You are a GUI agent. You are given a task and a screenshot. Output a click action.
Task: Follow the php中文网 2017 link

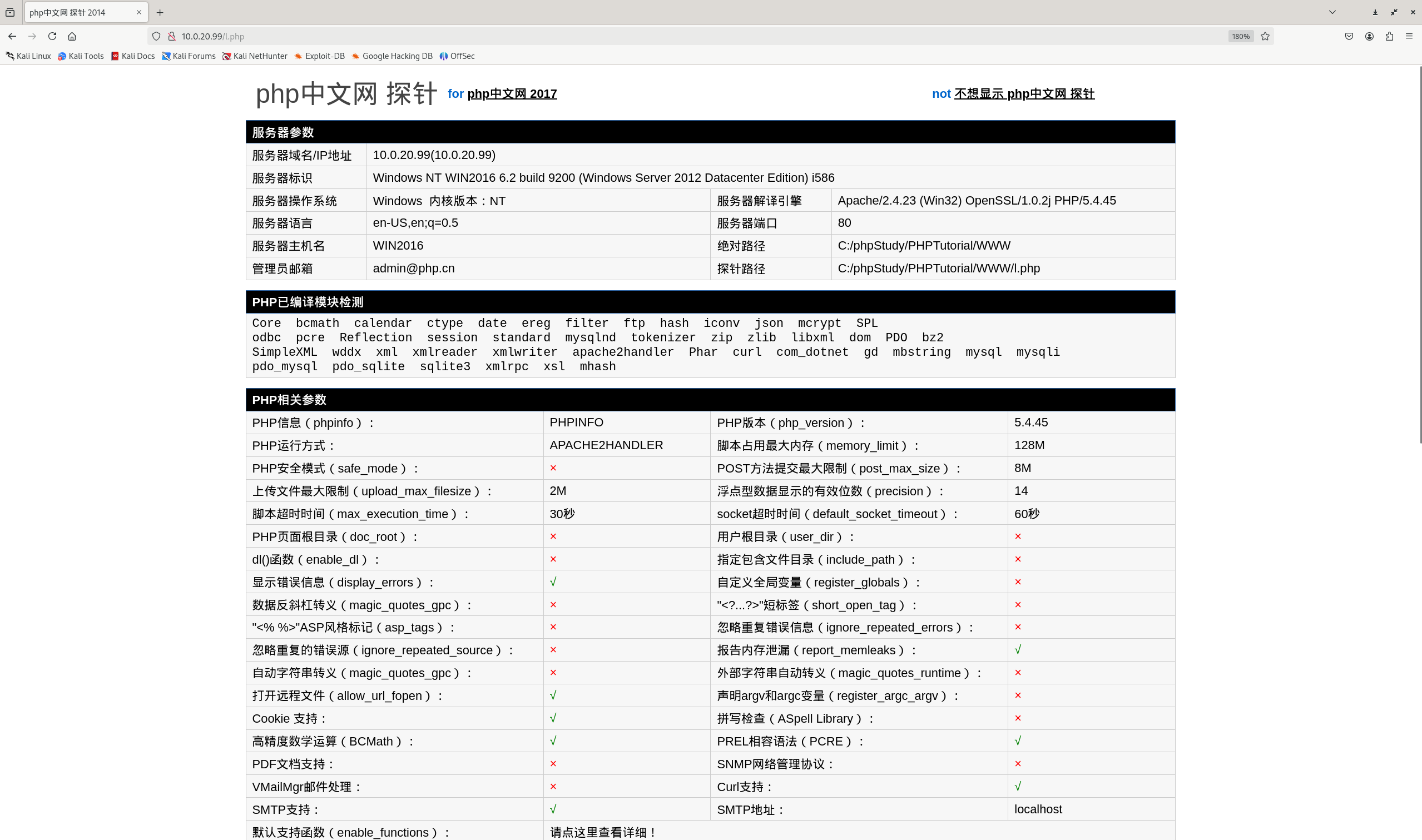tap(512, 94)
